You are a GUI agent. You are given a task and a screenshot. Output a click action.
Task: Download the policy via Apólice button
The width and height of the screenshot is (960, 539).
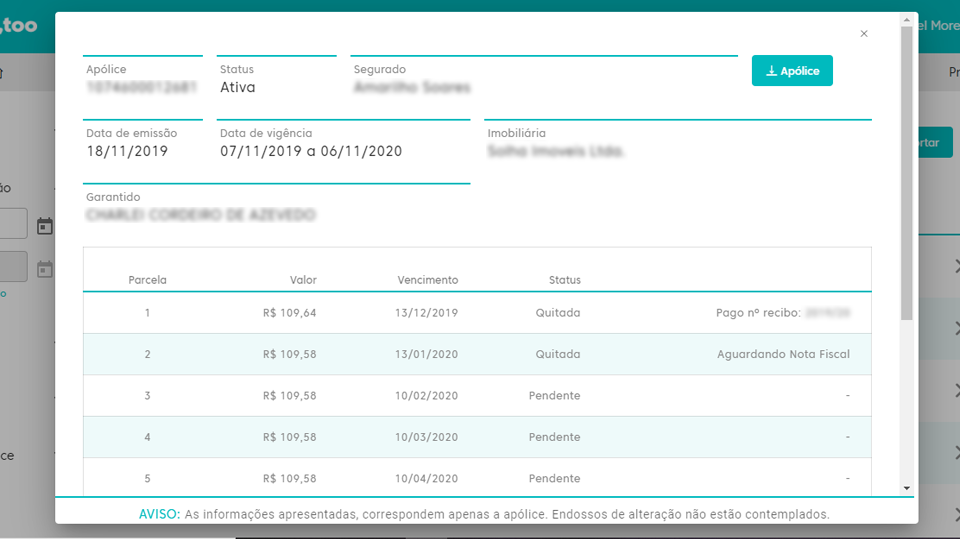click(792, 71)
